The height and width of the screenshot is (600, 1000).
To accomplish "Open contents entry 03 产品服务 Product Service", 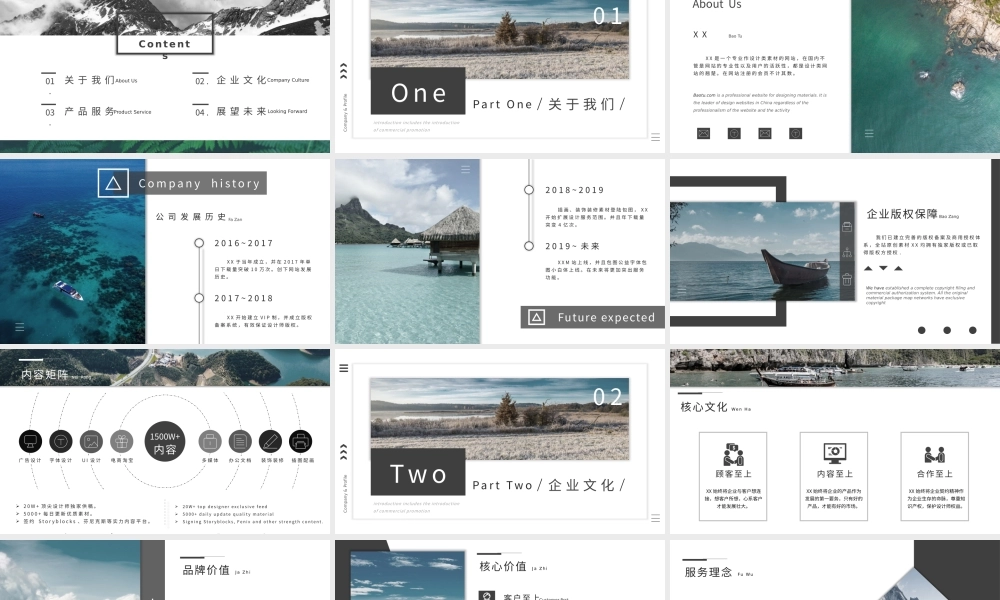I will 96,112.
